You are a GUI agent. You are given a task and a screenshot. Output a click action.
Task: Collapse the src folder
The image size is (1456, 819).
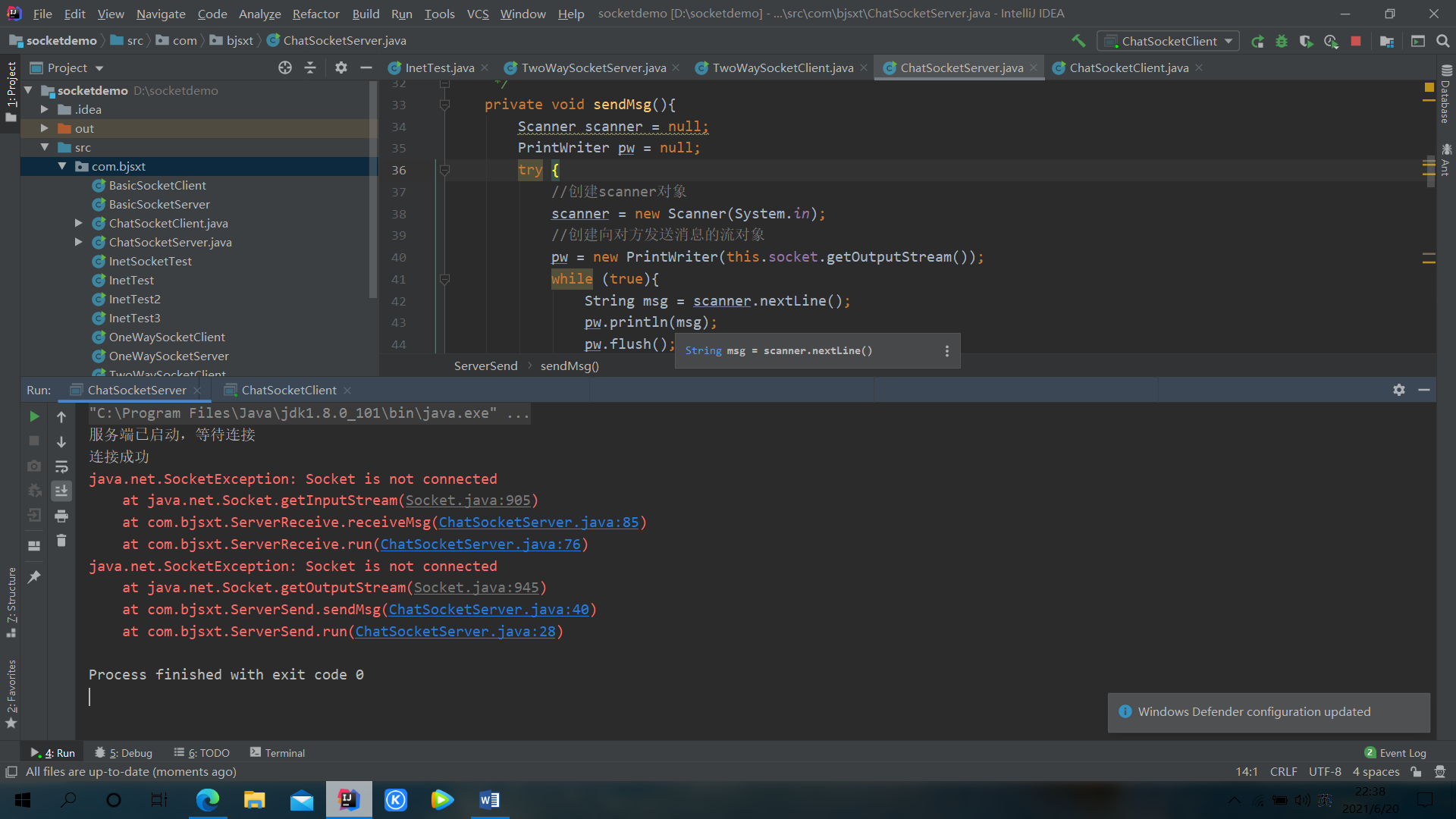tap(45, 147)
